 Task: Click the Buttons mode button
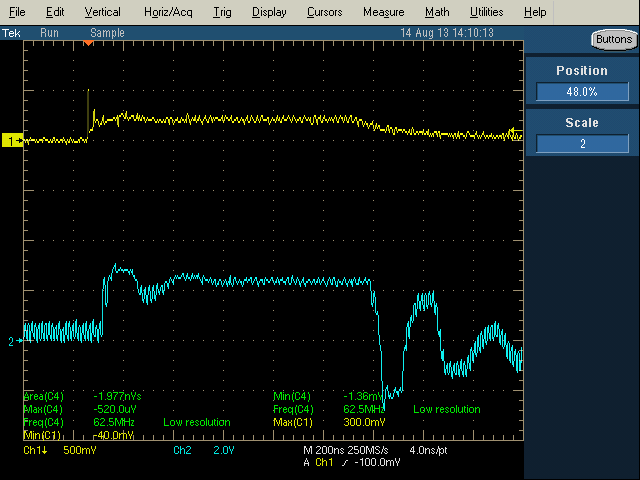[614, 40]
